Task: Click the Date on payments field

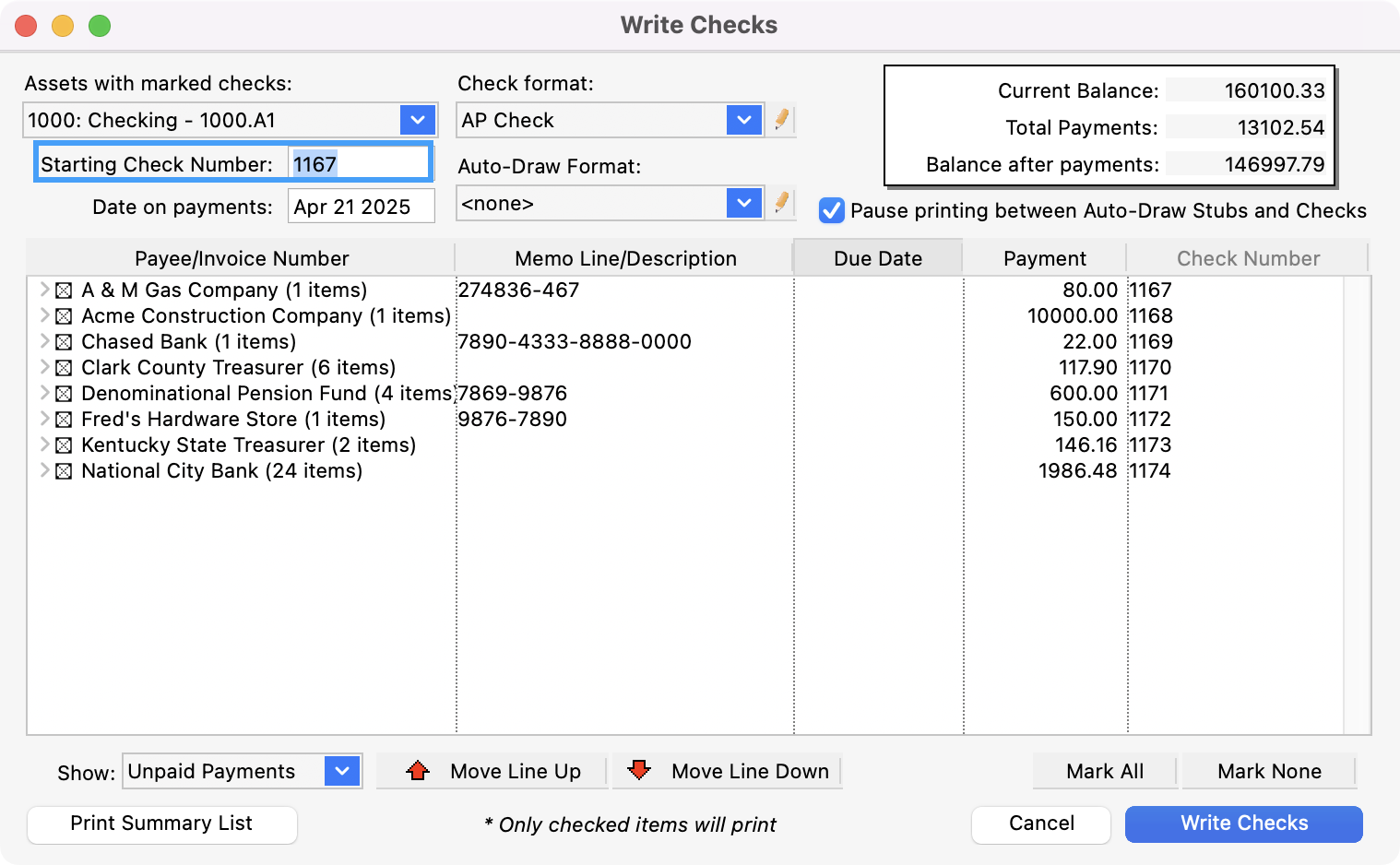Action: (x=361, y=207)
